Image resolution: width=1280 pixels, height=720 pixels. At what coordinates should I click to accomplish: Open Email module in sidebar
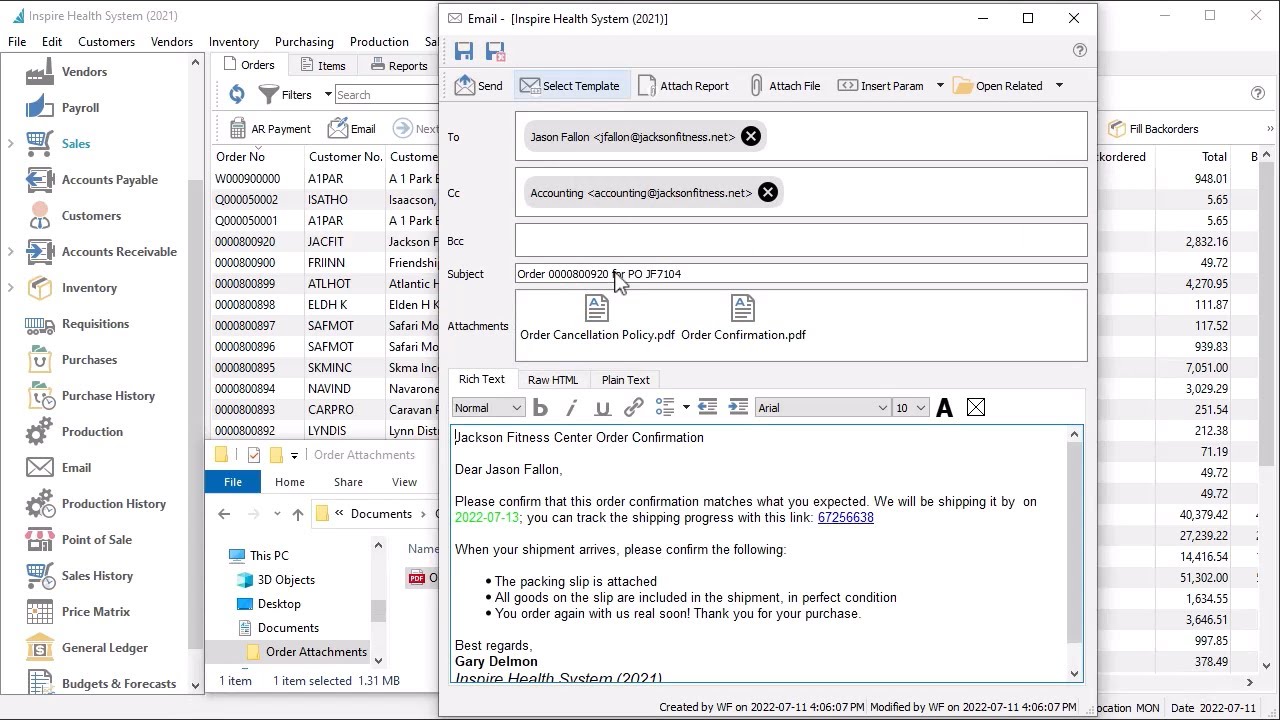coord(76,468)
